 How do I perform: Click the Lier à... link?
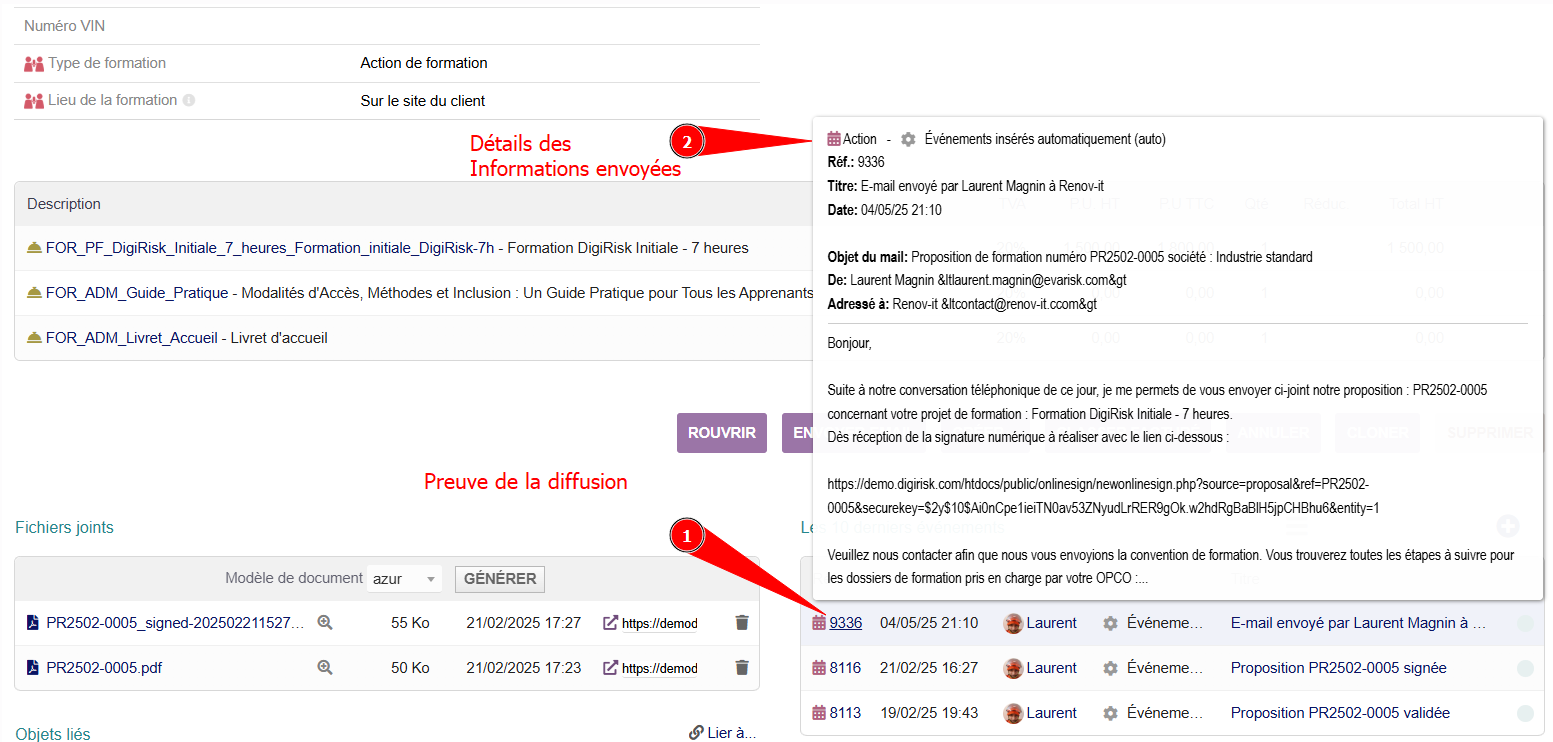(x=731, y=733)
